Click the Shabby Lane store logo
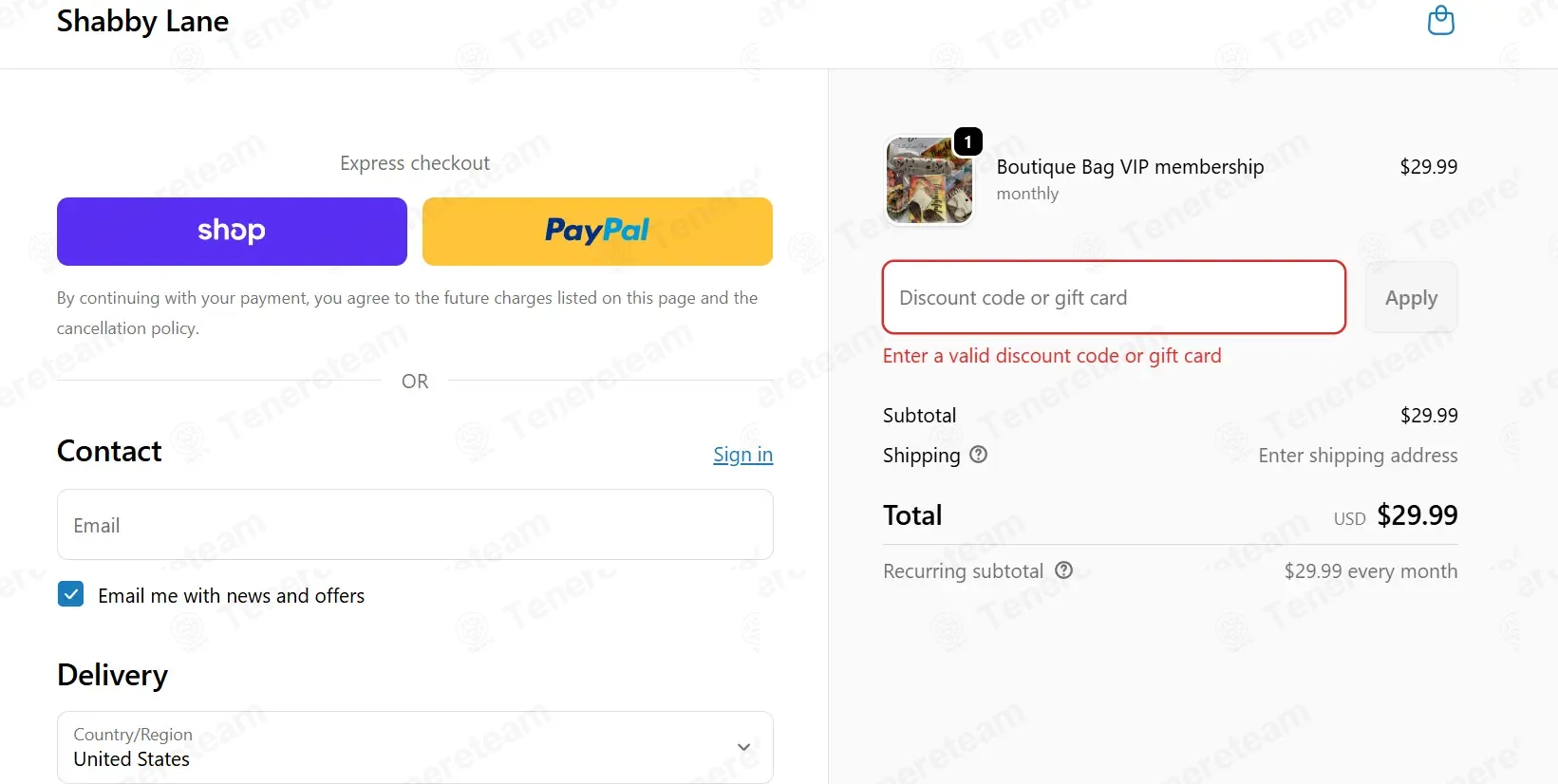The height and width of the screenshot is (784, 1558). click(142, 21)
